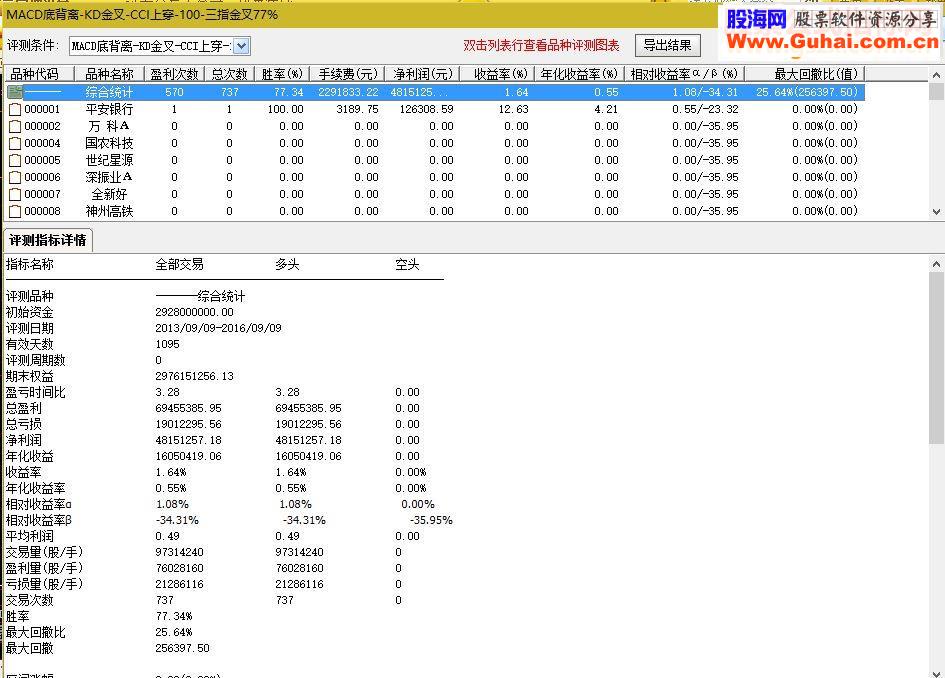Select the 评测指标详情 tab
Screen dimensions: 945x678
click(48, 240)
